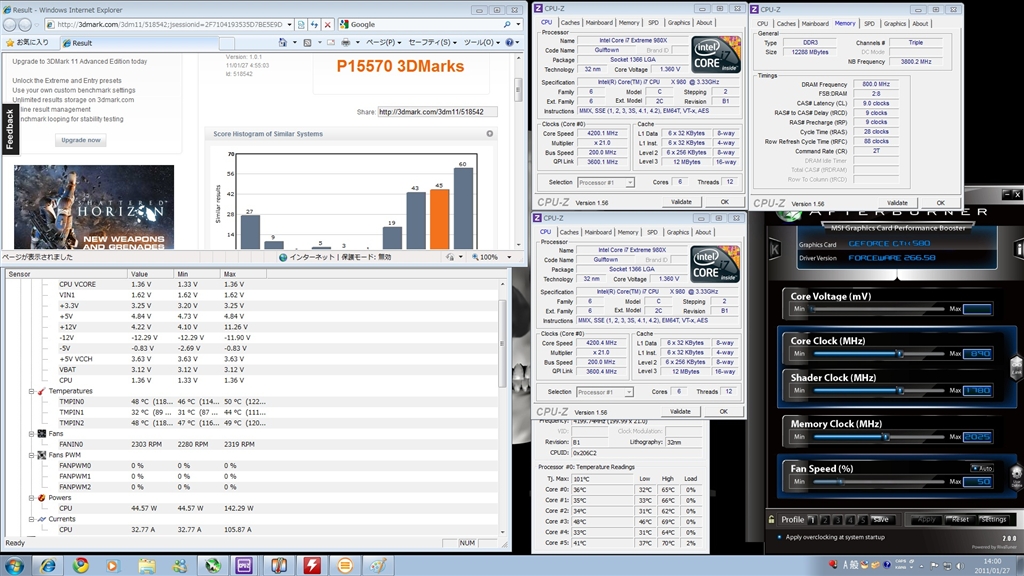Click Validate in the memory CPU-Z window

point(897,202)
